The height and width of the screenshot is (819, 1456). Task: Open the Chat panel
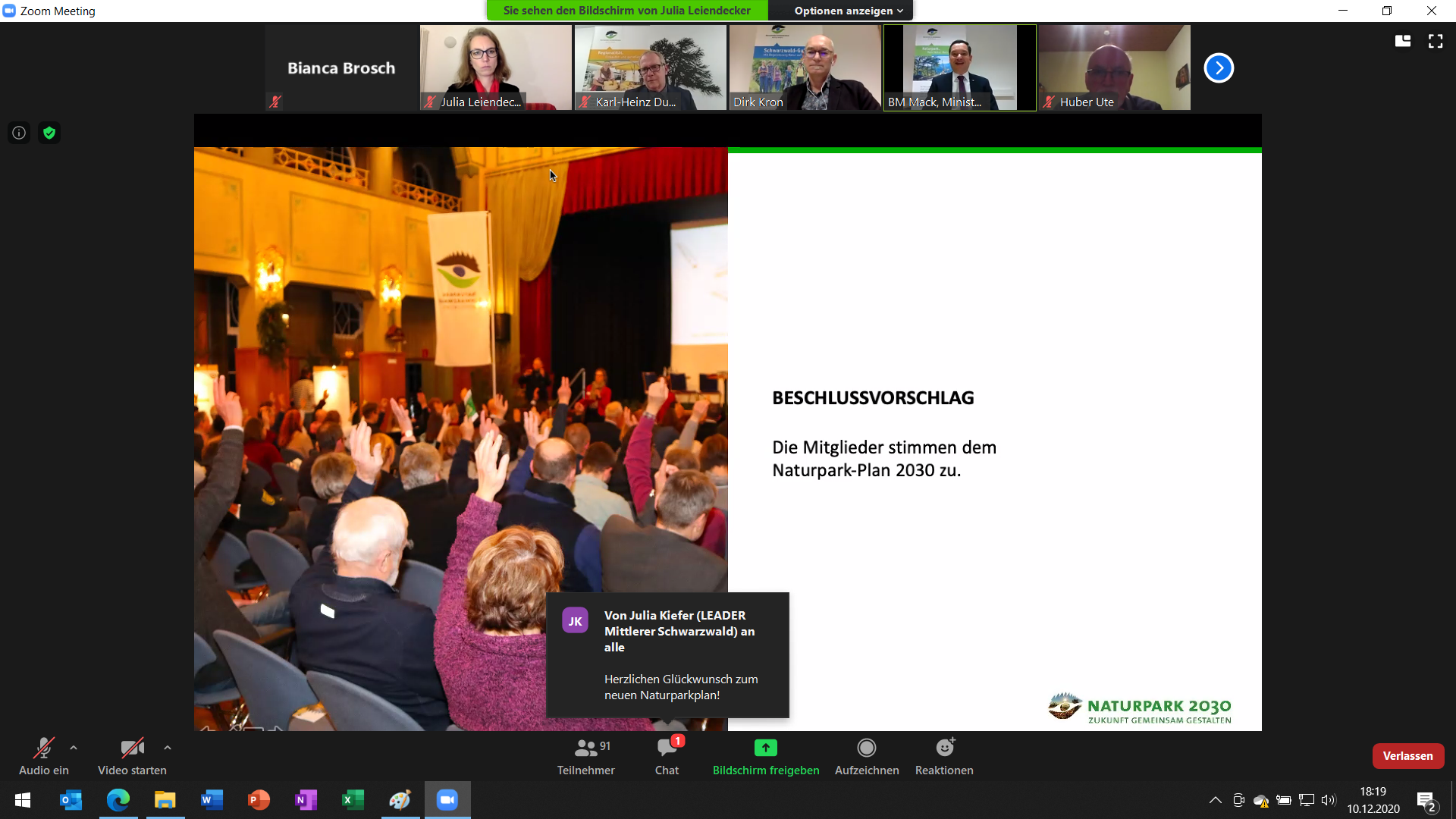click(x=667, y=756)
